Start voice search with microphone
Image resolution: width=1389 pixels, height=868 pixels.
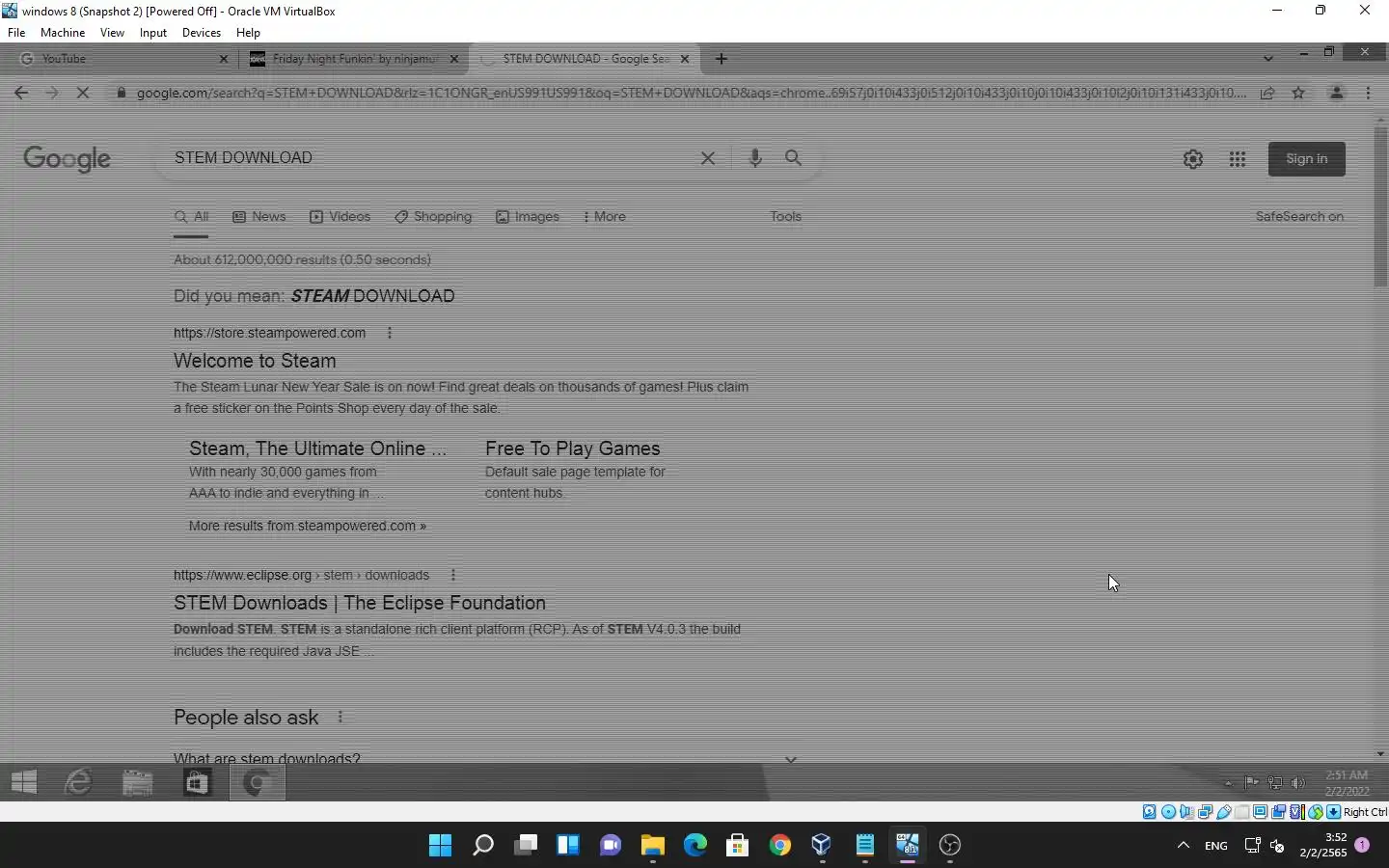click(754, 158)
